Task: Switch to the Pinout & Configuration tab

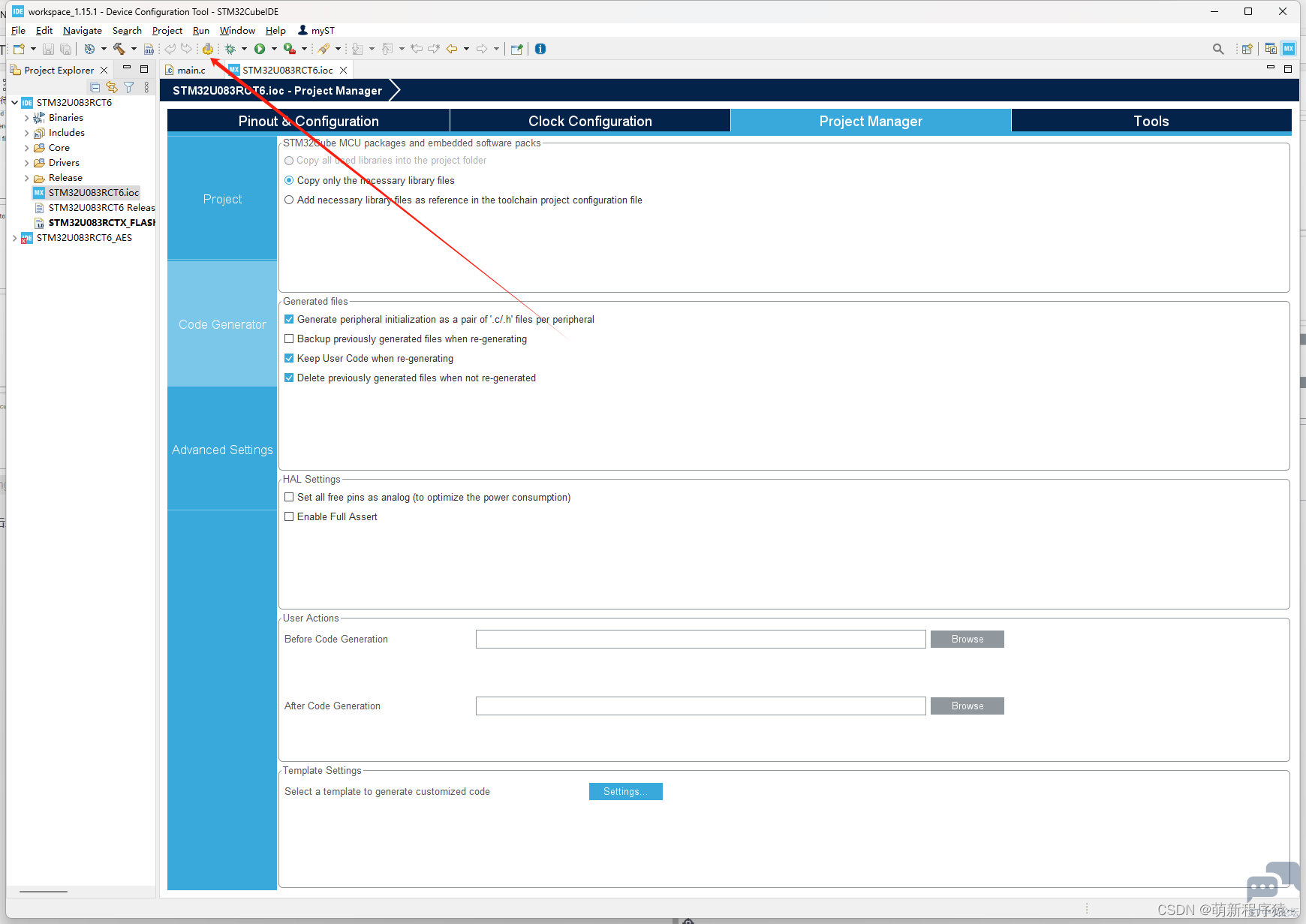Action: pos(308,121)
